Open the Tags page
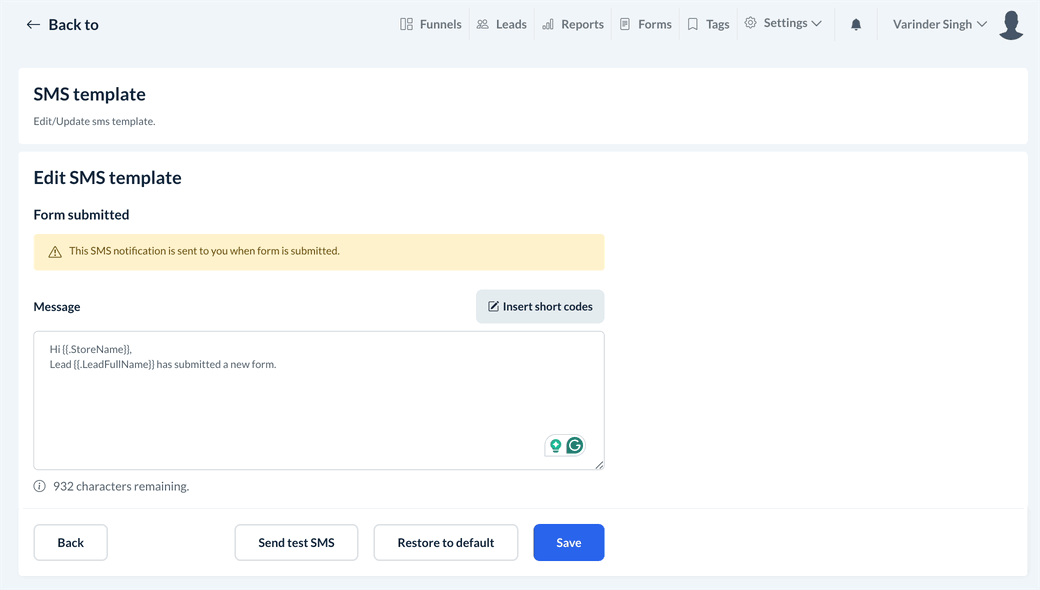 tap(708, 25)
